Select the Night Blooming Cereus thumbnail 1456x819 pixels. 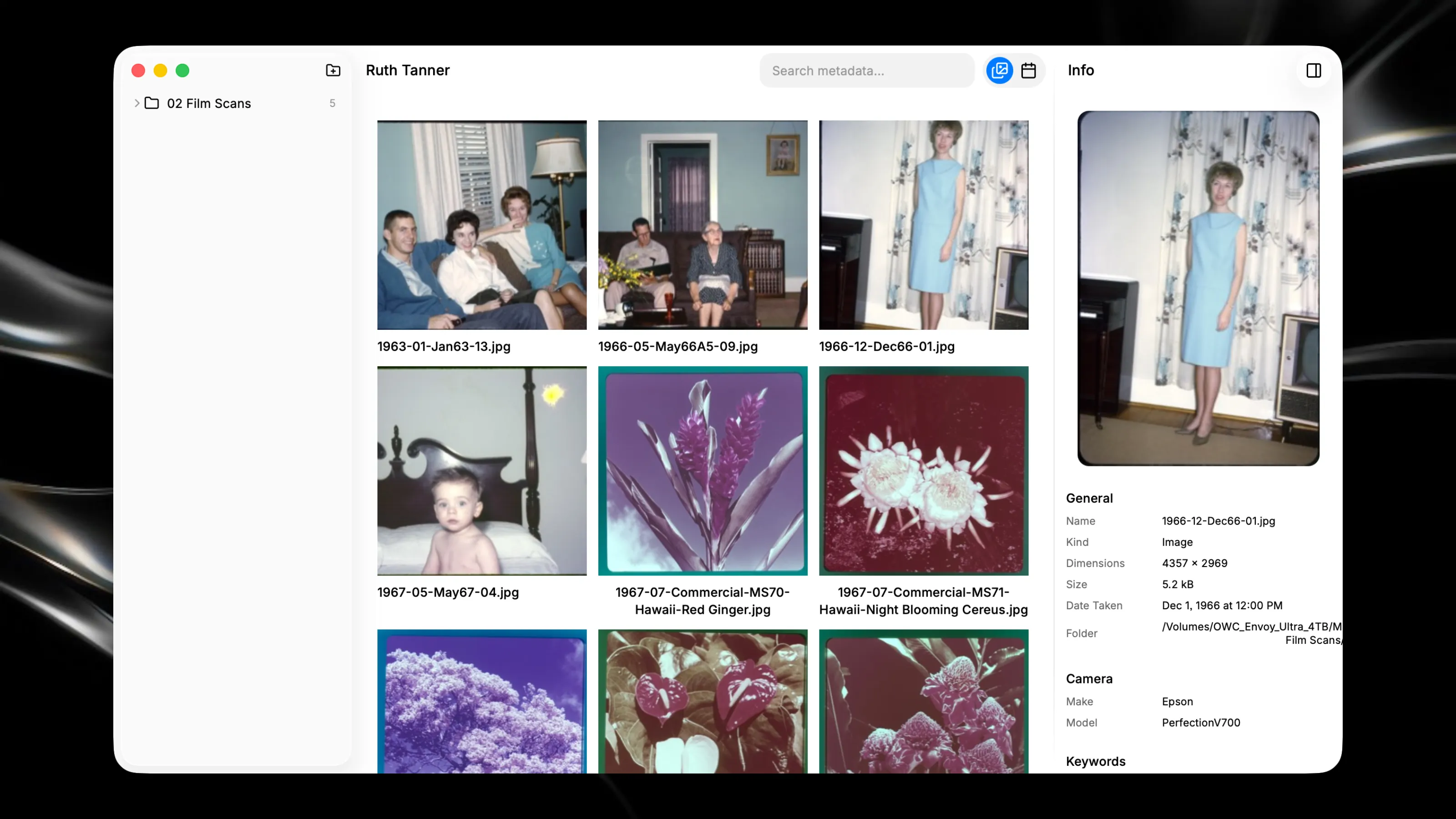click(924, 471)
